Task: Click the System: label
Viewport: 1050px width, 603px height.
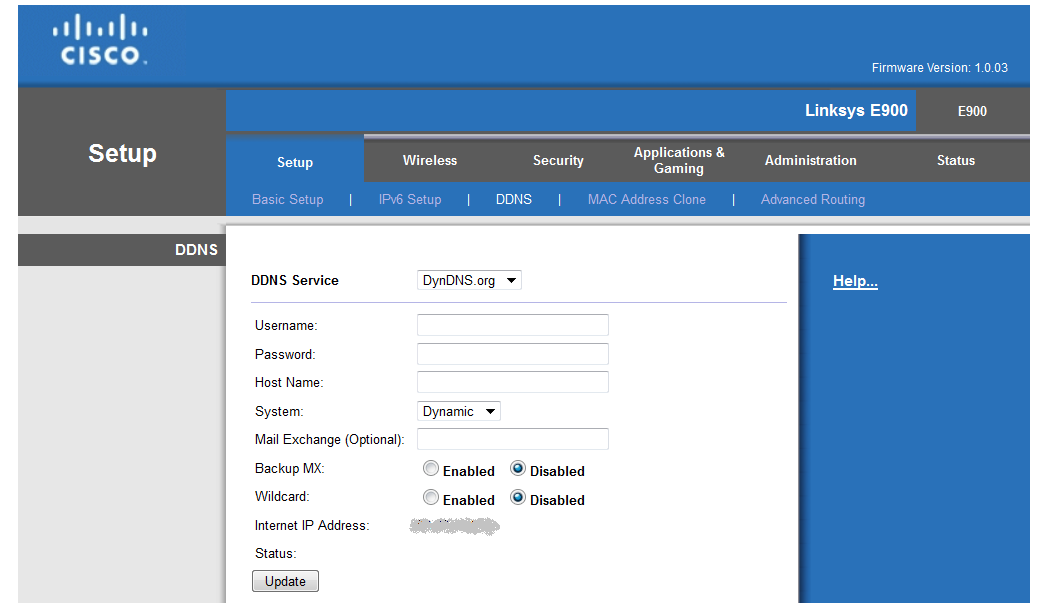Action: pos(279,411)
